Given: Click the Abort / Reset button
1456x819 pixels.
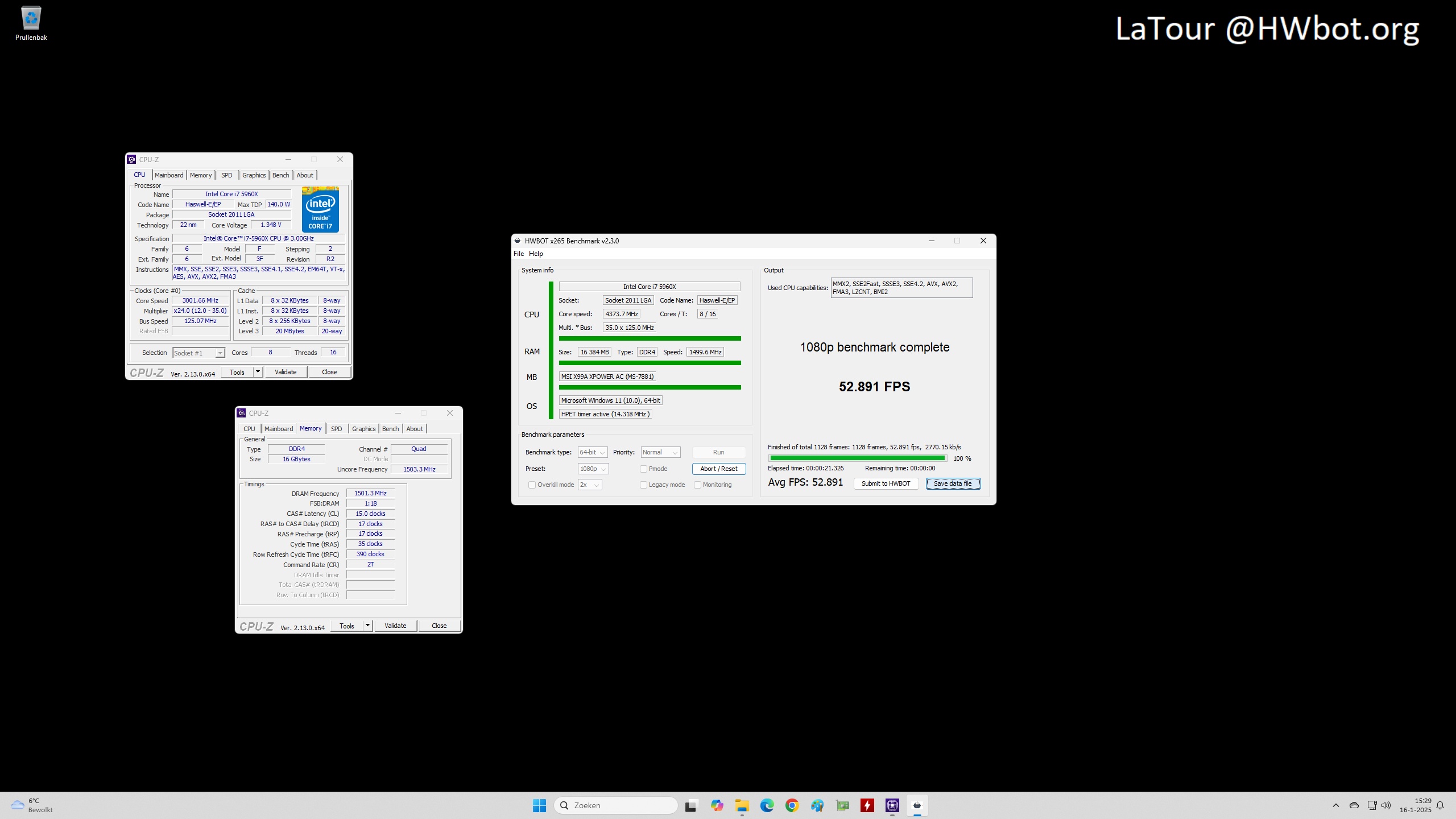Looking at the screenshot, I should [x=719, y=469].
